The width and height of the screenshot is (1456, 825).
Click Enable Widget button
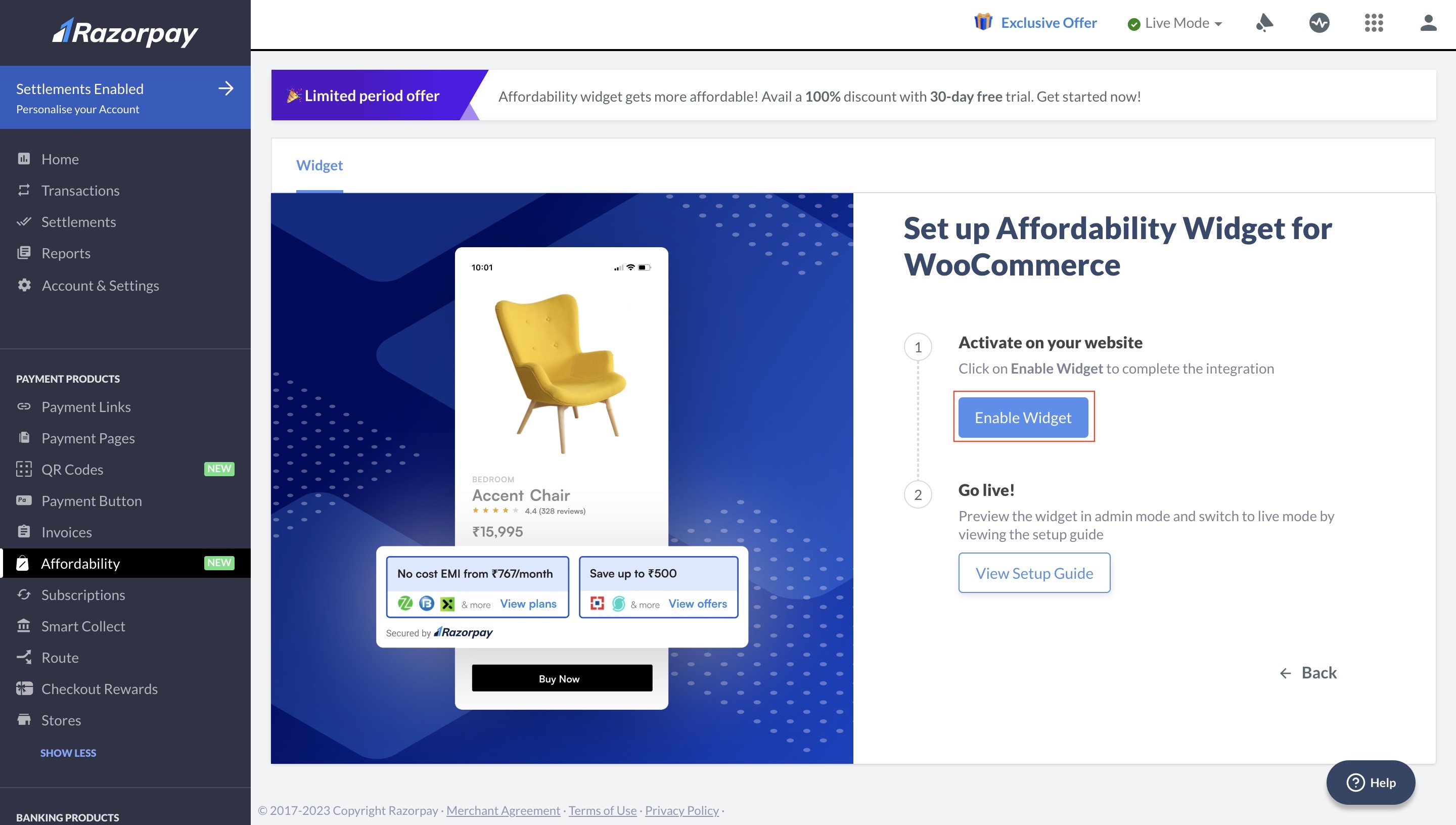click(x=1023, y=417)
